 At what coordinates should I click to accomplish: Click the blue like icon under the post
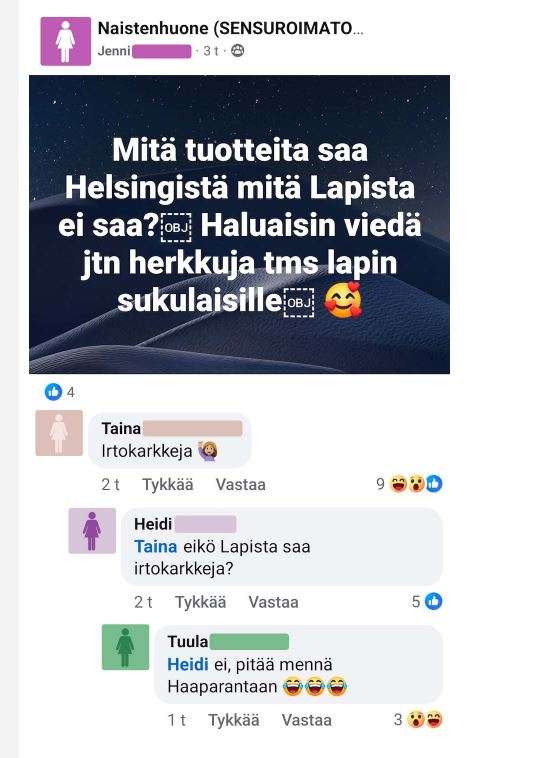click(53, 392)
